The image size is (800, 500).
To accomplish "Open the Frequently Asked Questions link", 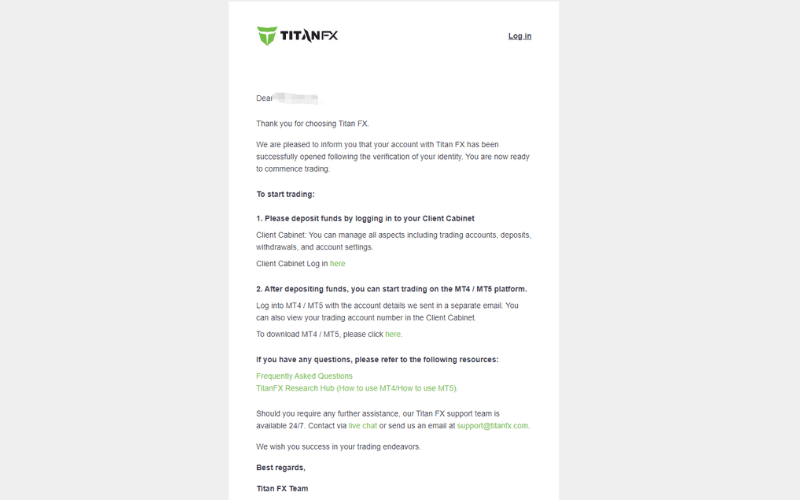I will coord(304,376).
